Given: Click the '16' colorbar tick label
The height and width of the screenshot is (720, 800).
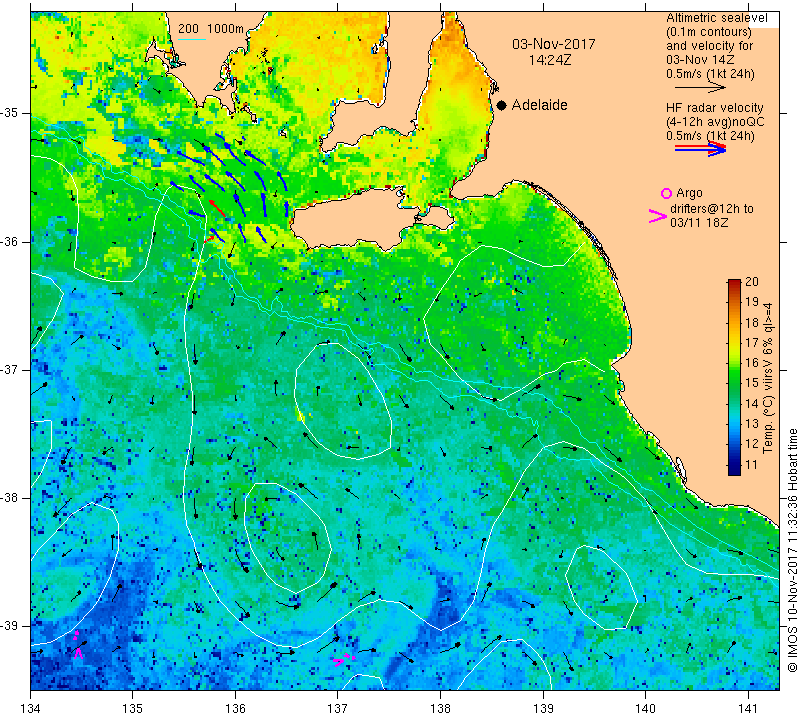Looking at the screenshot, I should (x=752, y=363).
